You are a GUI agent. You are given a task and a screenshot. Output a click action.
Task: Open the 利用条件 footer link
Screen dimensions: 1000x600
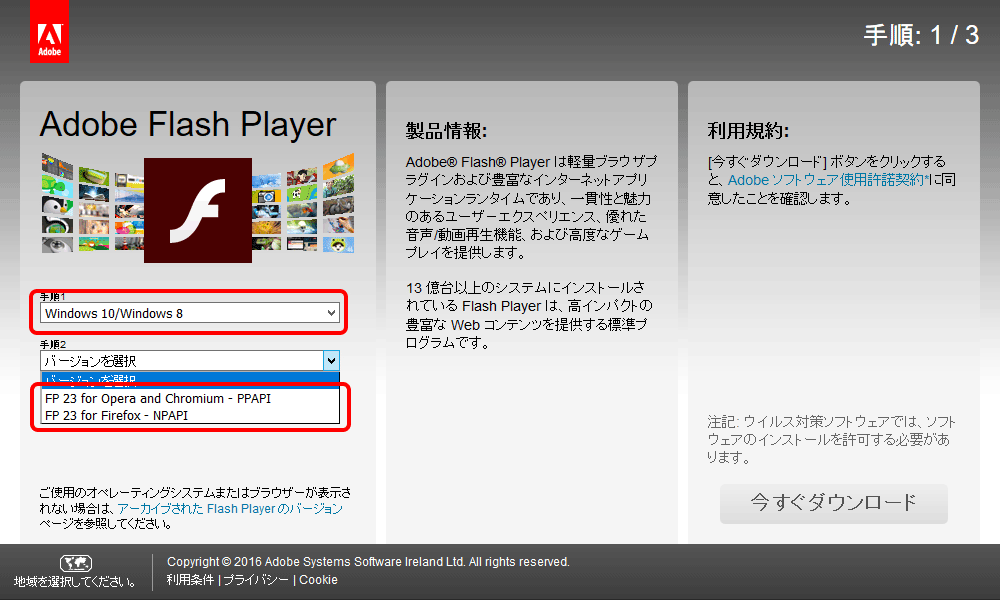[190, 580]
